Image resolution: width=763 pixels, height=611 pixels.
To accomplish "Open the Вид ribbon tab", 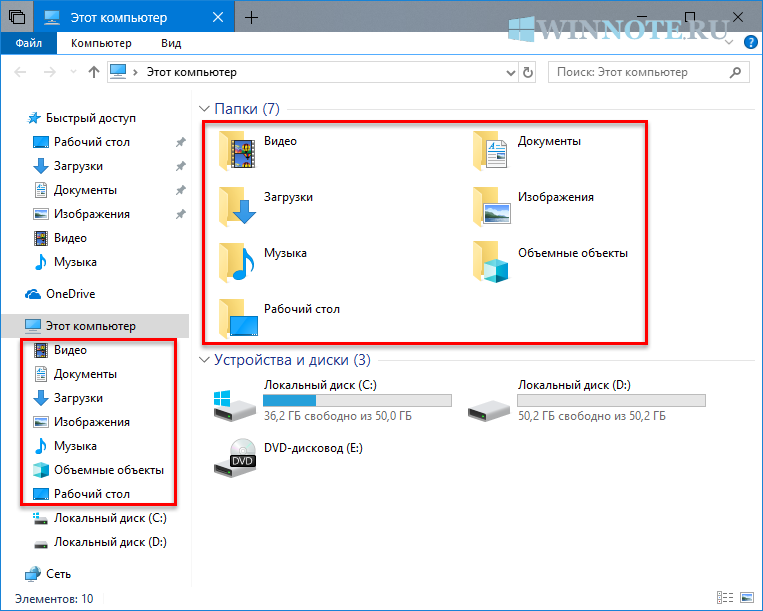I will (x=171, y=43).
